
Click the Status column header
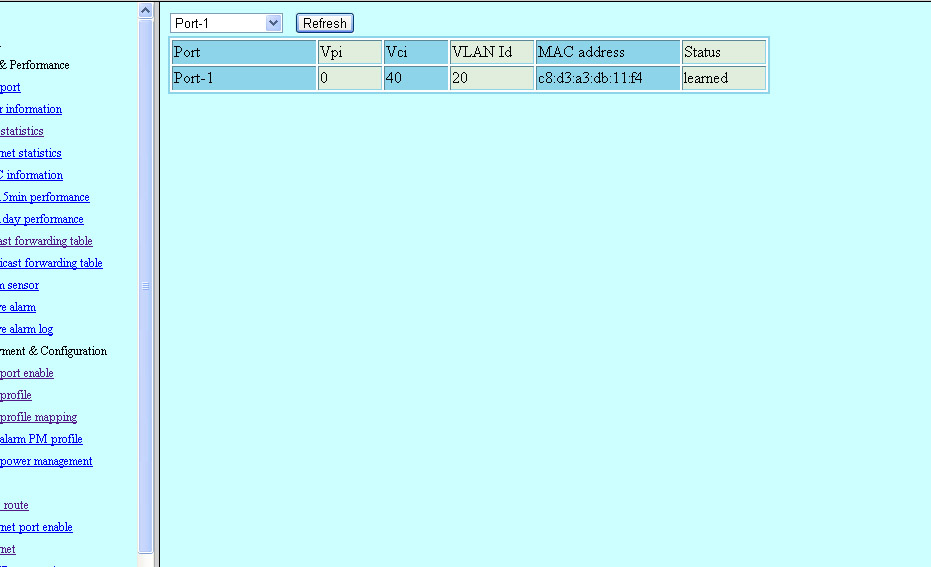tap(724, 52)
